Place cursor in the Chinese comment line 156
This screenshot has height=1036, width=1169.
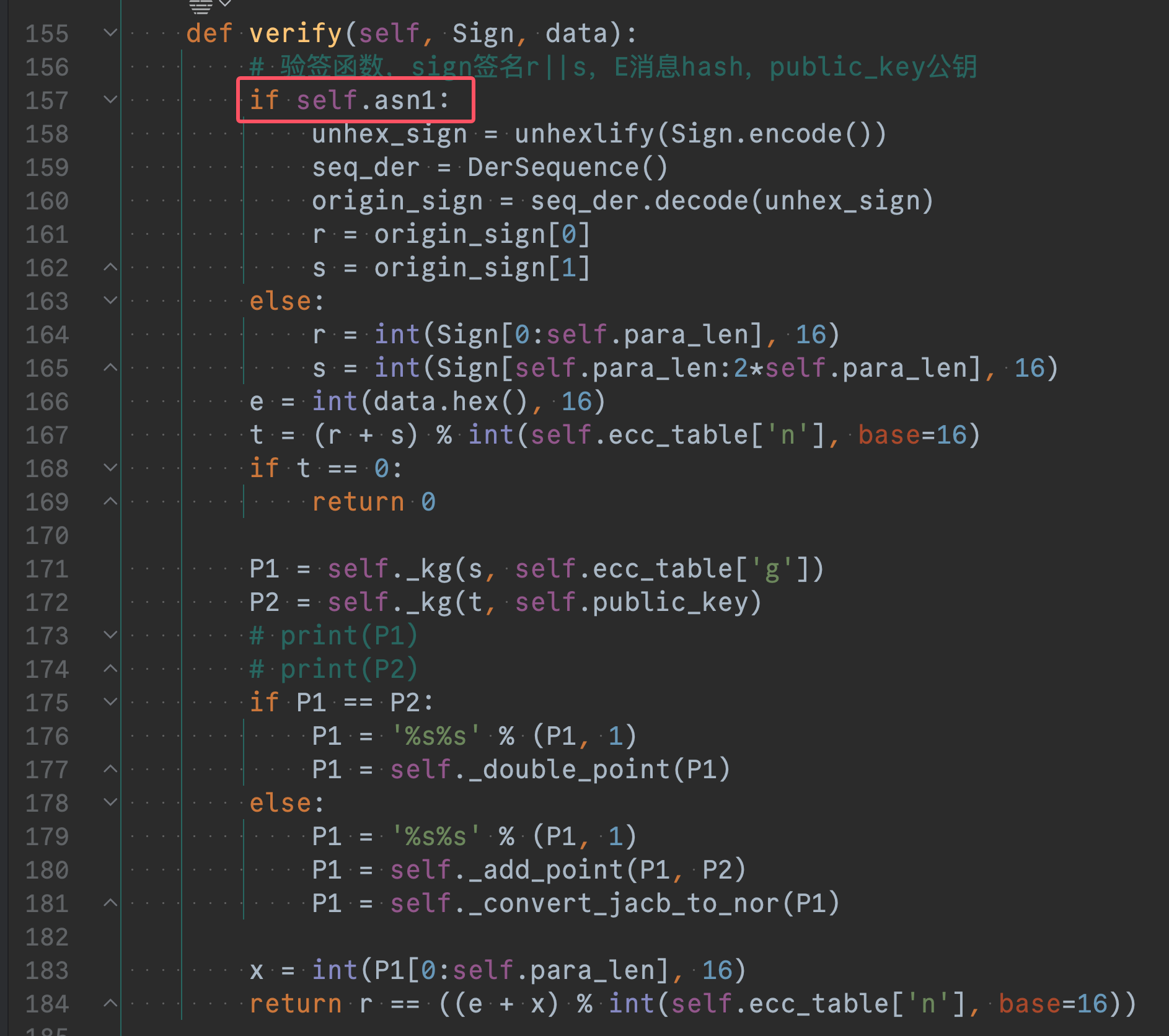pos(614,67)
